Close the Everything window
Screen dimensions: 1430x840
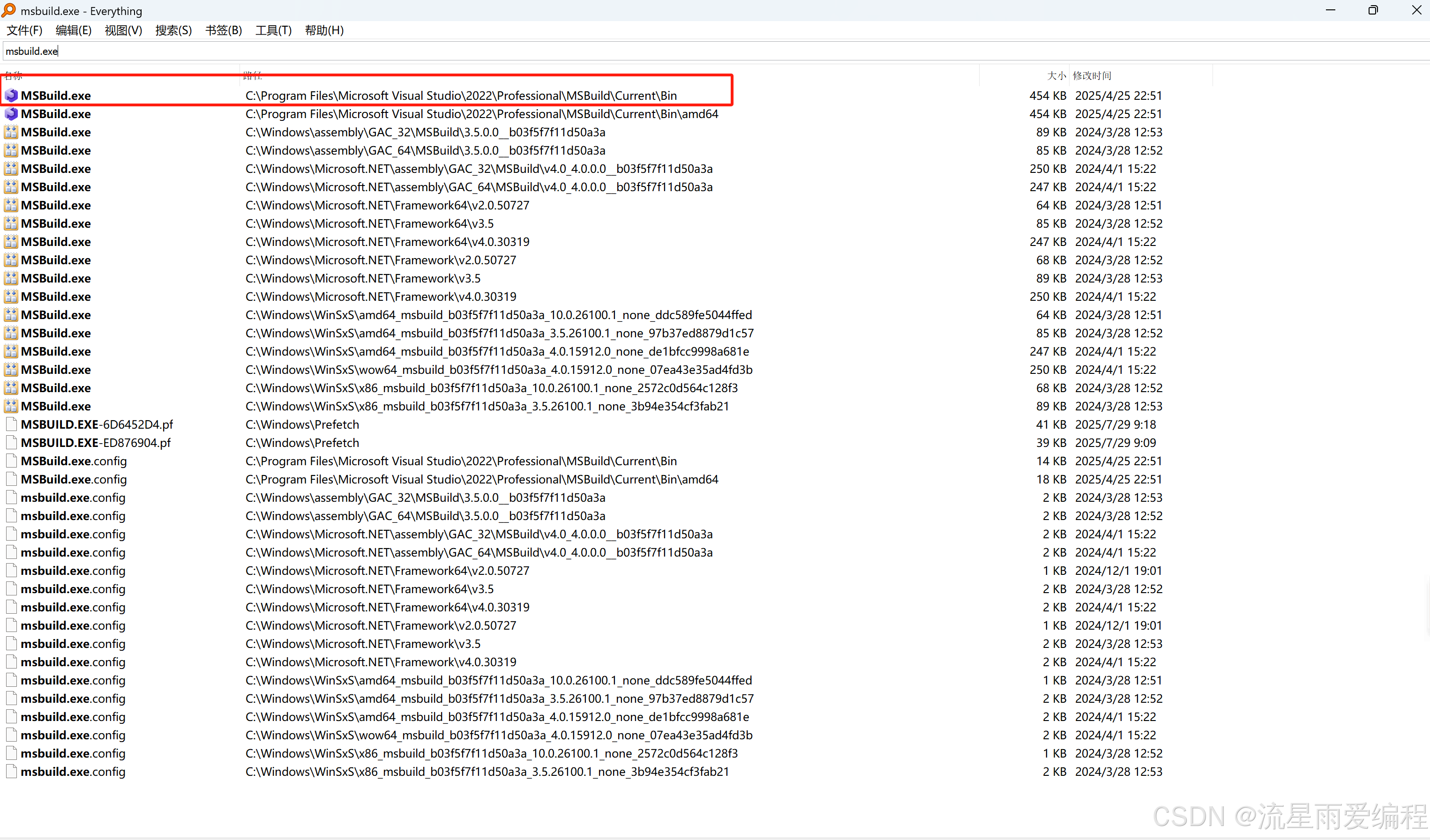tap(1416, 10)
